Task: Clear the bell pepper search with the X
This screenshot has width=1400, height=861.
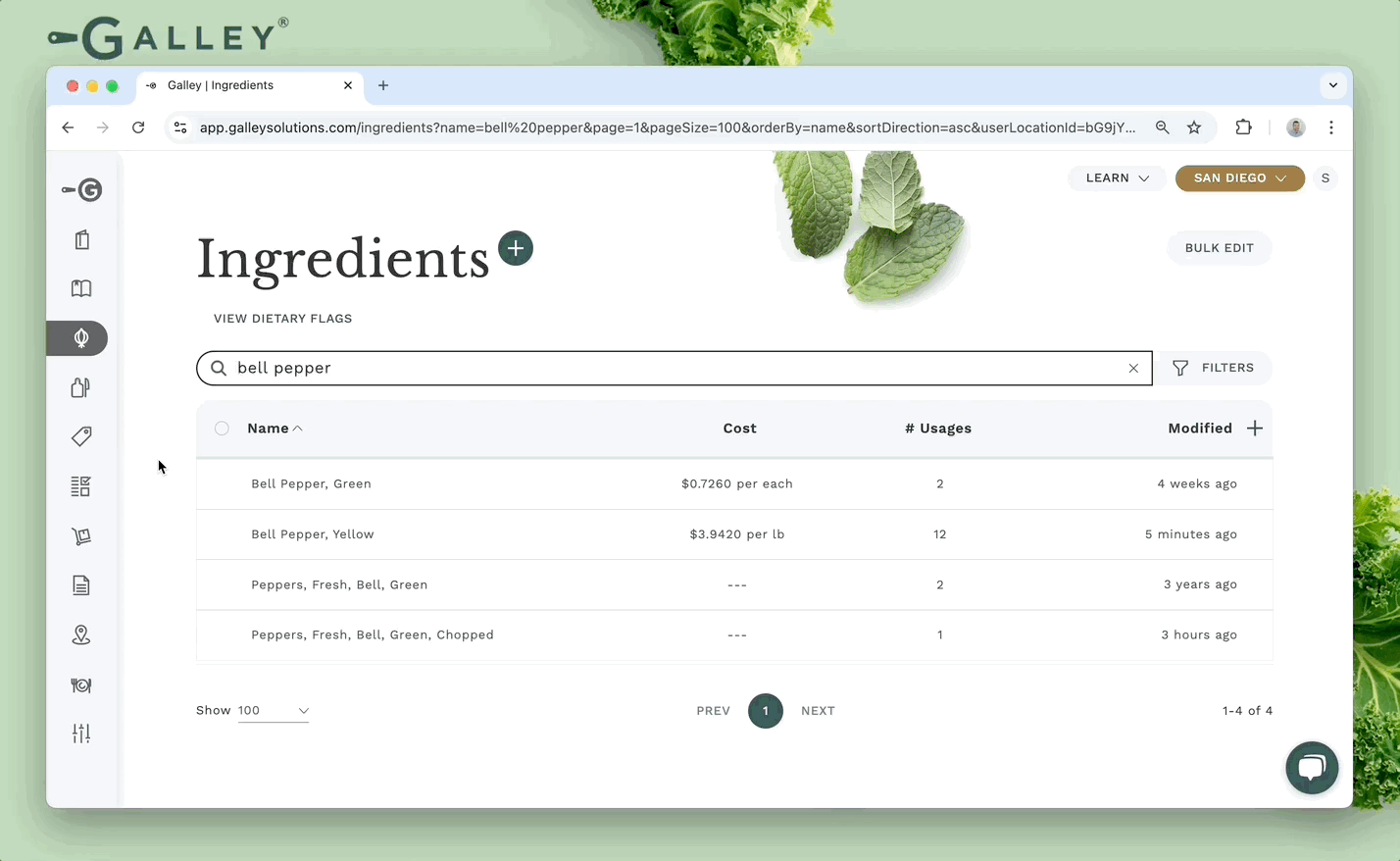Action: [1133, 369]
